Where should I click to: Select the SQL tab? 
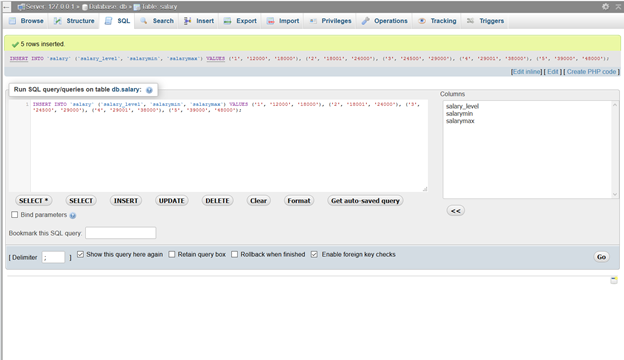117,21
